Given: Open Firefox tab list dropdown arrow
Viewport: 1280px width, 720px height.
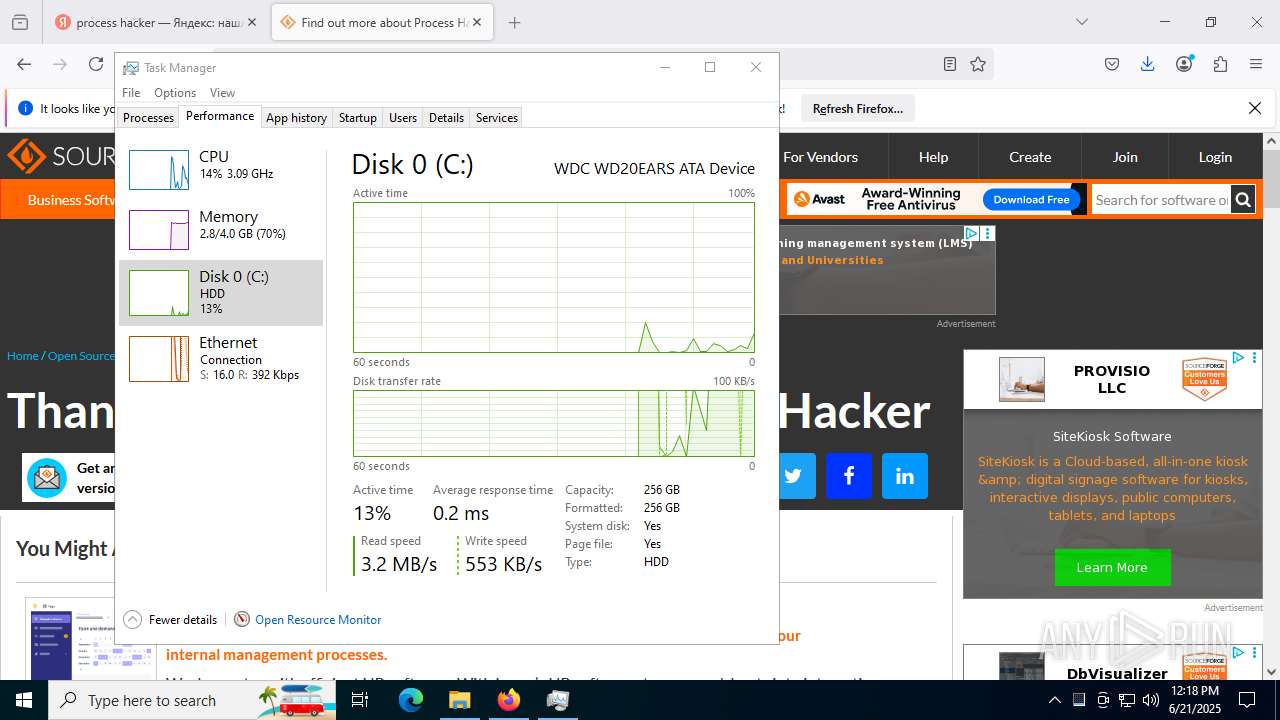Looking at the screenshot, I should tap(1081, 22).
